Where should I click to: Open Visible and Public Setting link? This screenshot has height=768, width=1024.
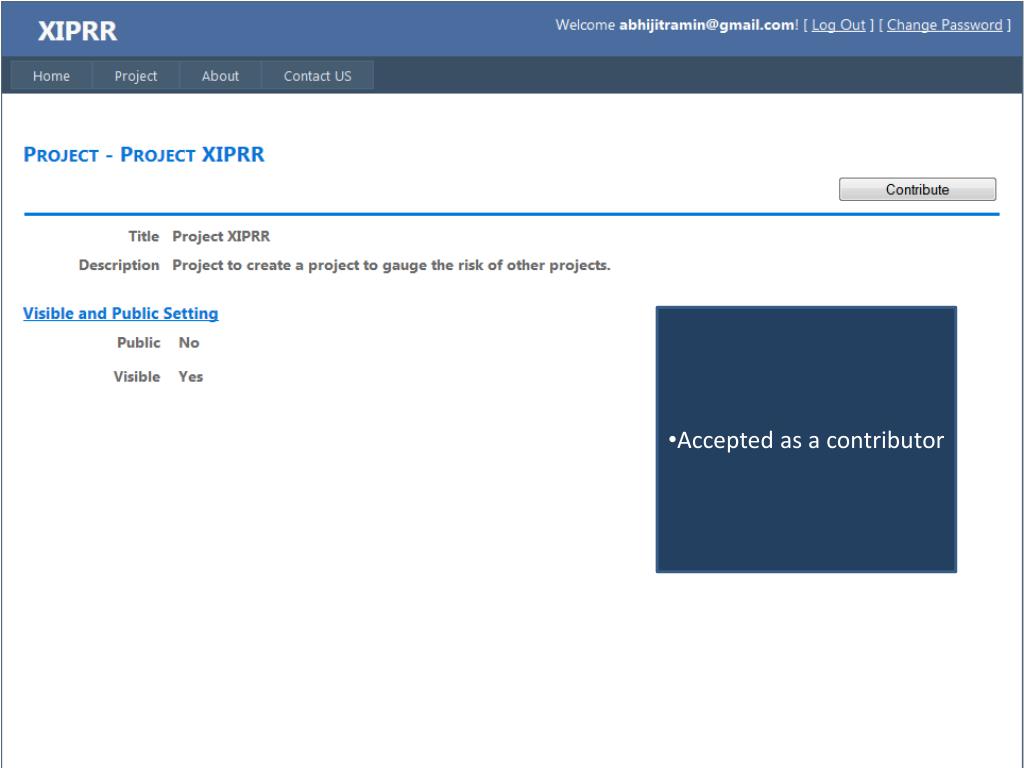(121, 313)
